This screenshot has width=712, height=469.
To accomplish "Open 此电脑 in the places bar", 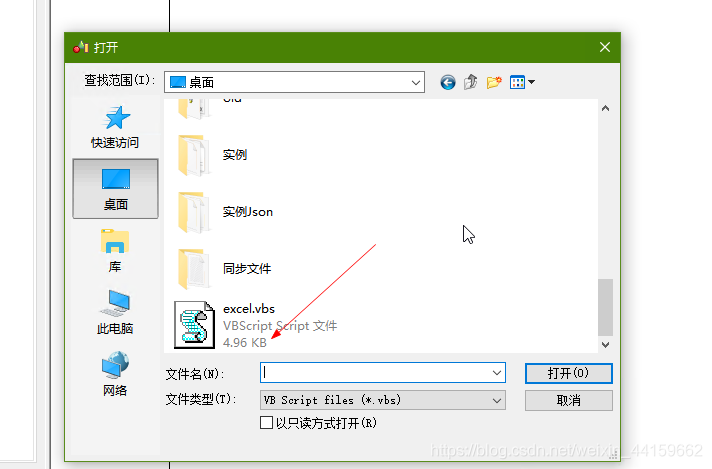I will click(115, 312).
